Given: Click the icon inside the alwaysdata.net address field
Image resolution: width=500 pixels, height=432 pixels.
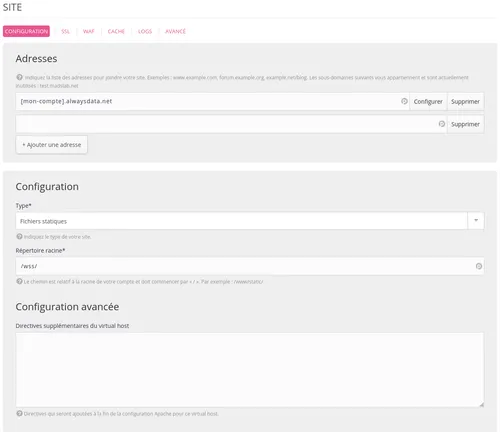Looking at the screenshot, I should pyautogui.click(x=404, y=101).
